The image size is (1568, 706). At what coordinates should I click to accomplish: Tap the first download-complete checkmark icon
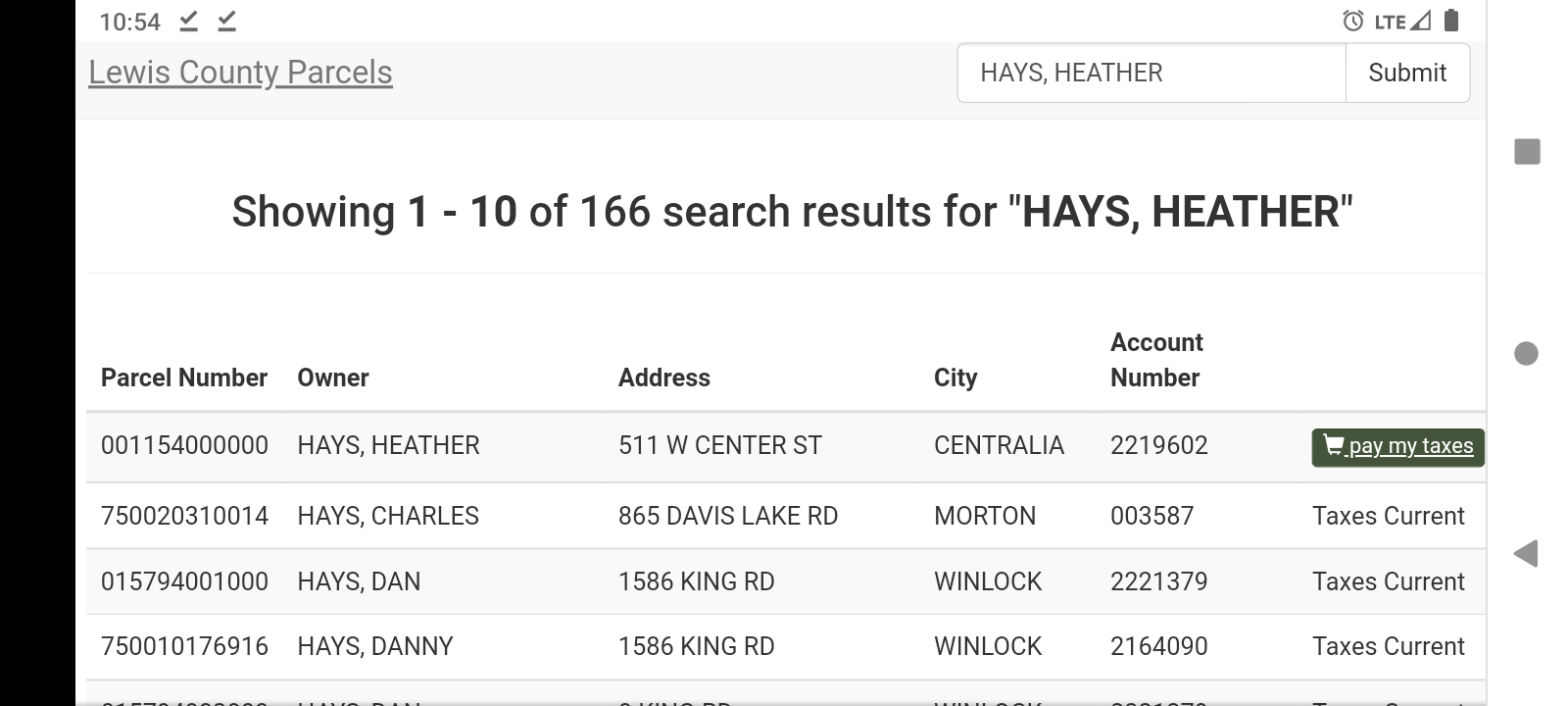[189, 21]
